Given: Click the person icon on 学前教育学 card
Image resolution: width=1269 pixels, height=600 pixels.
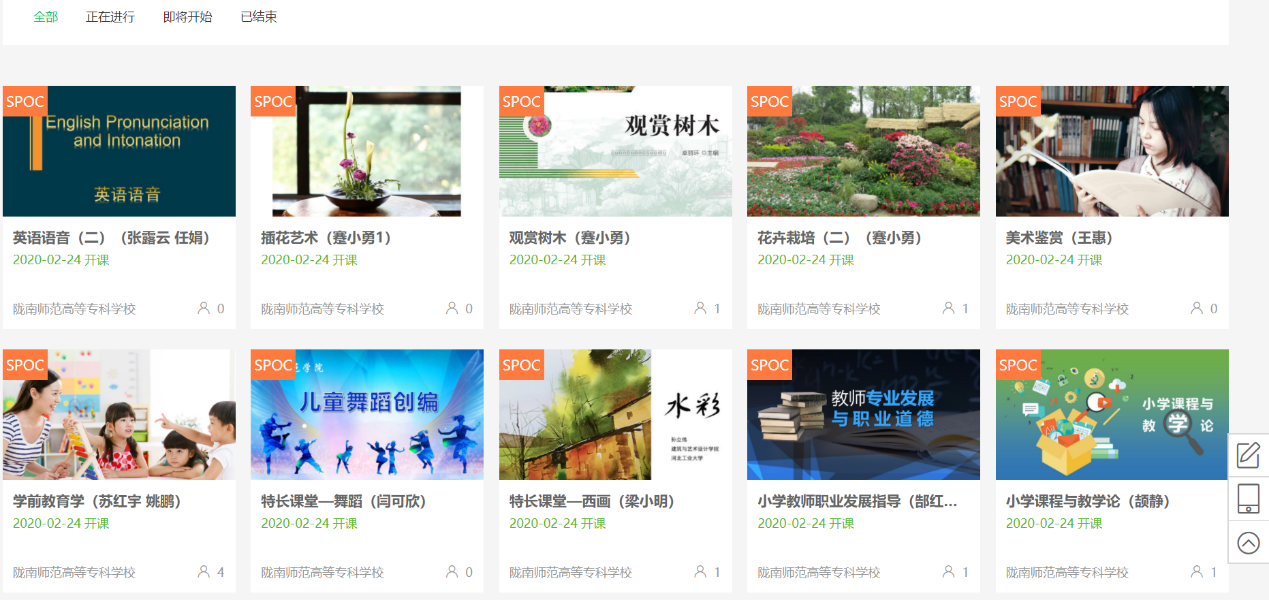Looking at the screenshot, I should click(x=204, y=572).
